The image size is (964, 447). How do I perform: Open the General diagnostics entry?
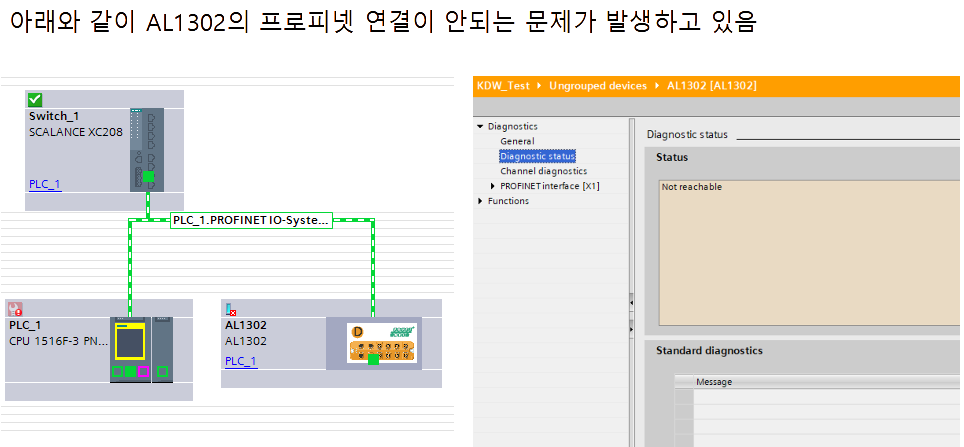click(x=517, y=141)
